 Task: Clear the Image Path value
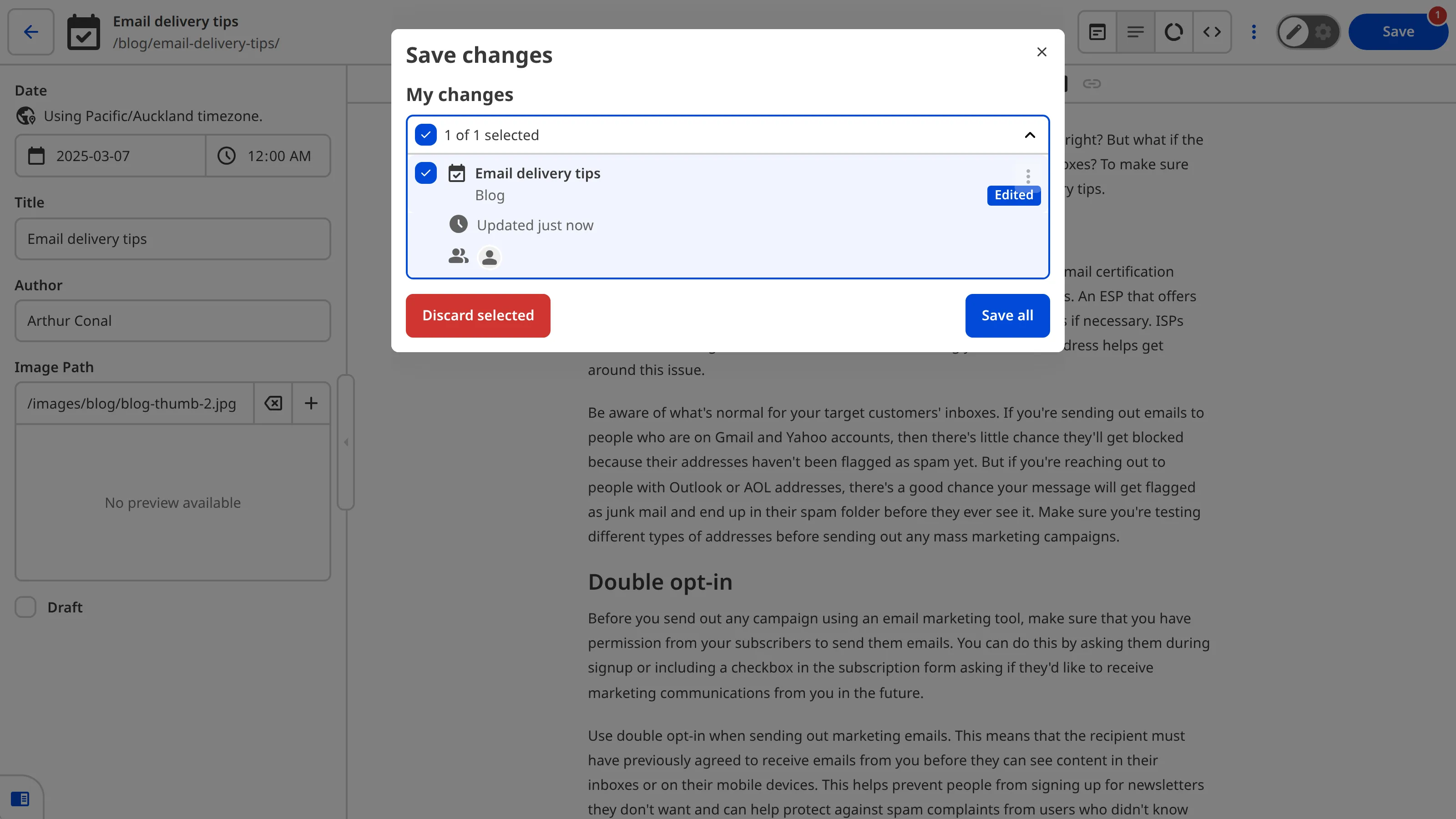point(273,404)
